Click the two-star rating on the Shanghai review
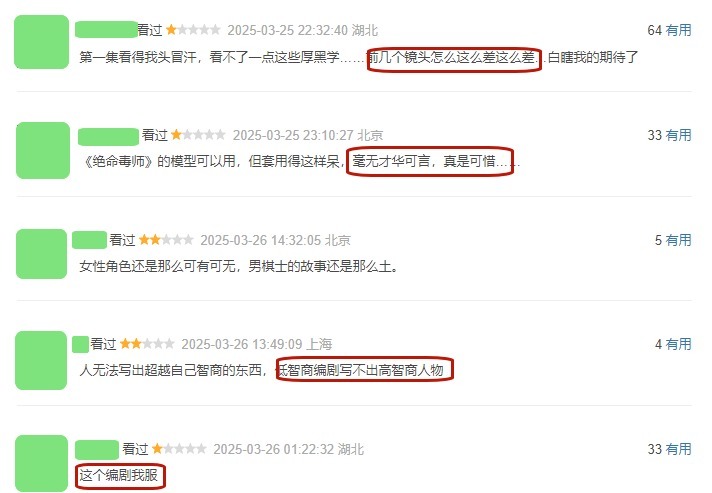This screenshot has width=712, height=493. pyautogui.click(x=147, y=344)
